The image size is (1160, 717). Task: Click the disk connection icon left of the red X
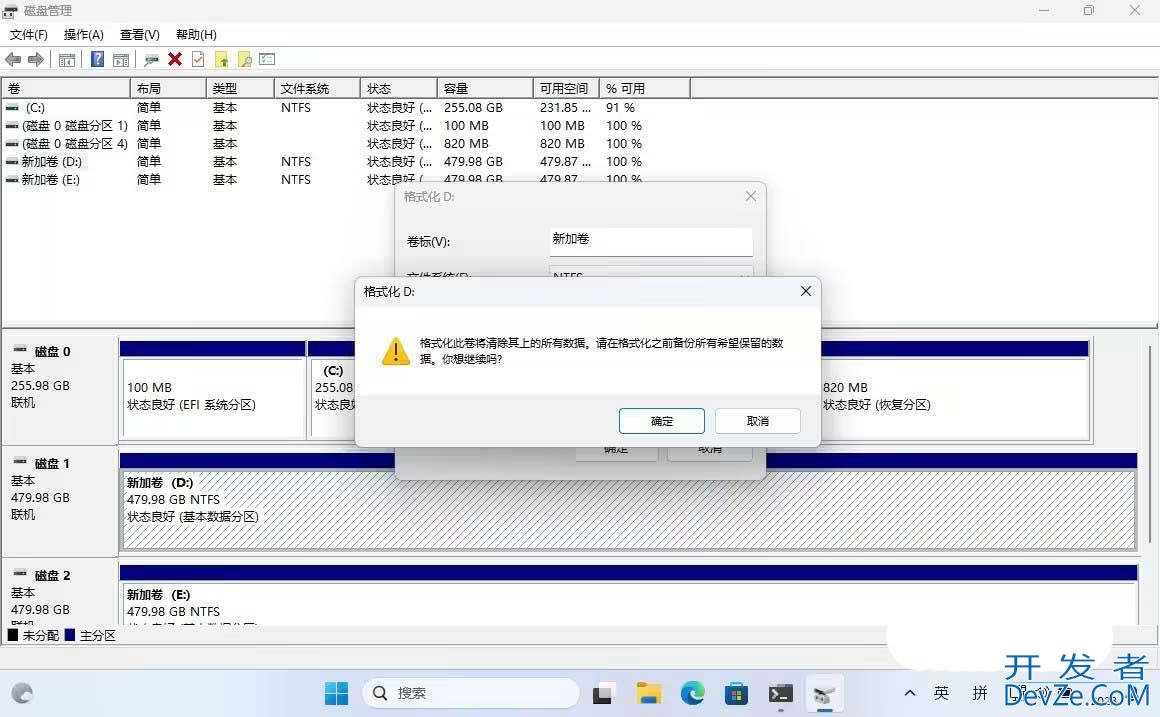tap(152, 60)
